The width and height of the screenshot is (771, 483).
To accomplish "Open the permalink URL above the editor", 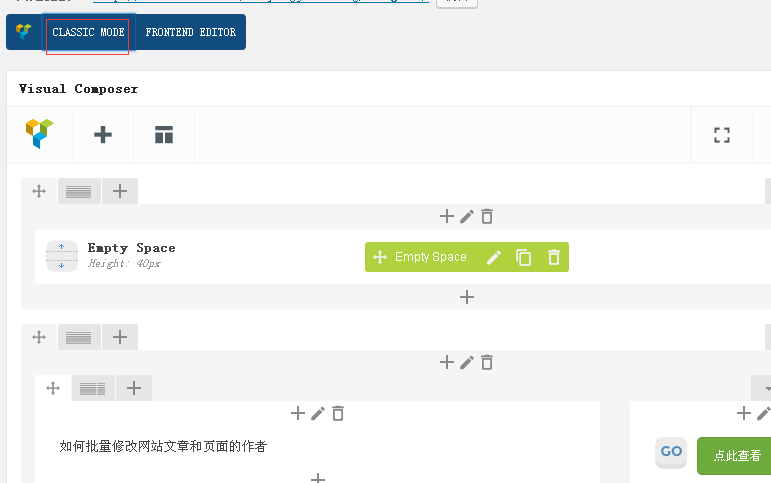I will coord(261,1).
